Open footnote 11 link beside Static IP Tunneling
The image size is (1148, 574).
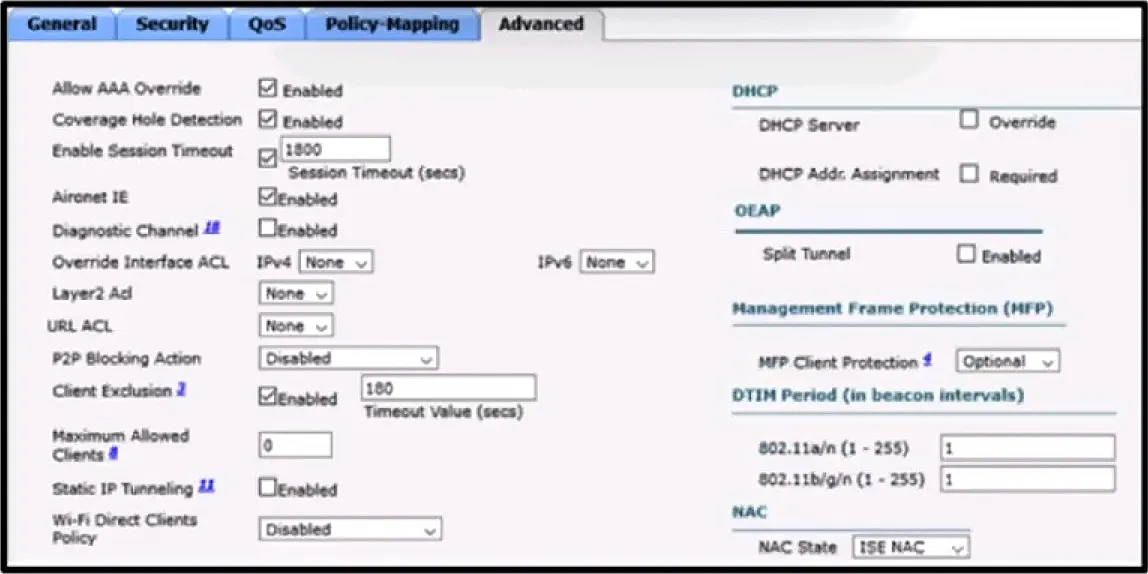(x=206, y=486)
